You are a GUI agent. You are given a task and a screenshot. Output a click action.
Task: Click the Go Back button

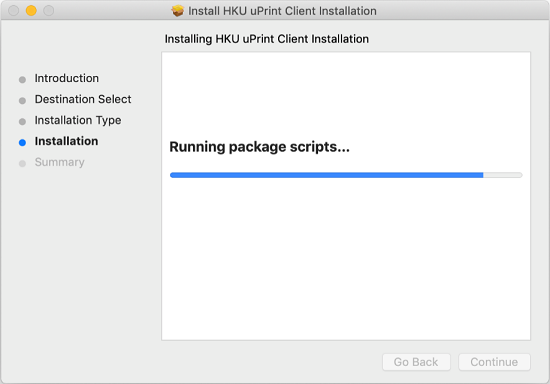click(416, 362)
